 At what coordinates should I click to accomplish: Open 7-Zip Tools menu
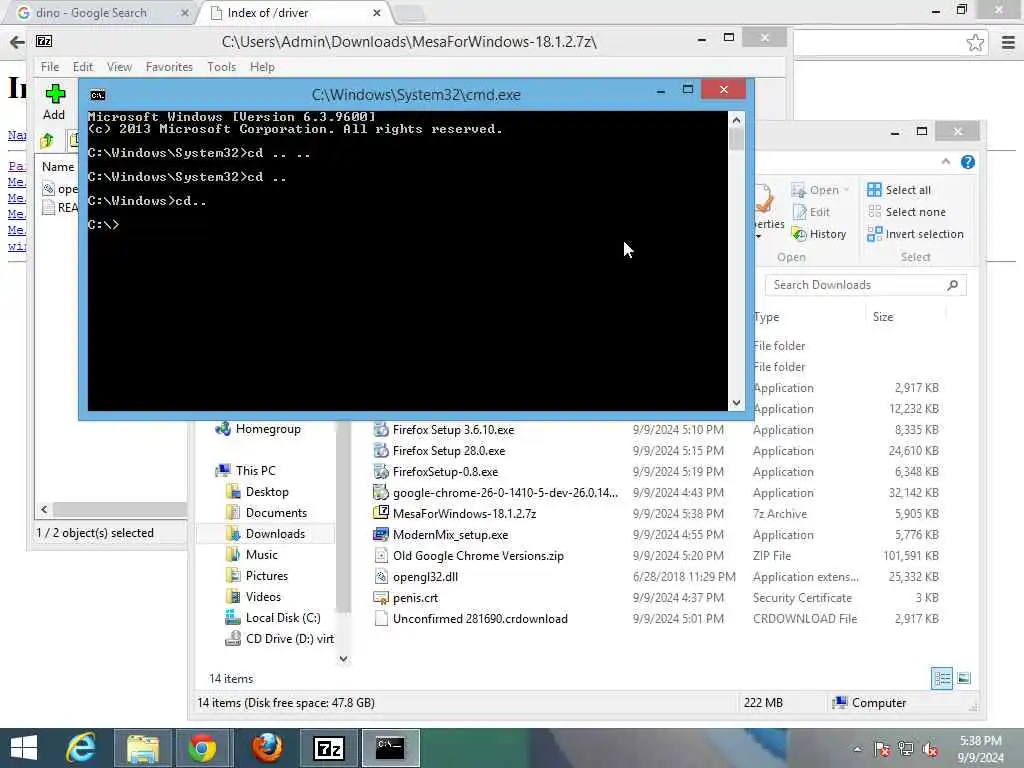tap(221, 67)
